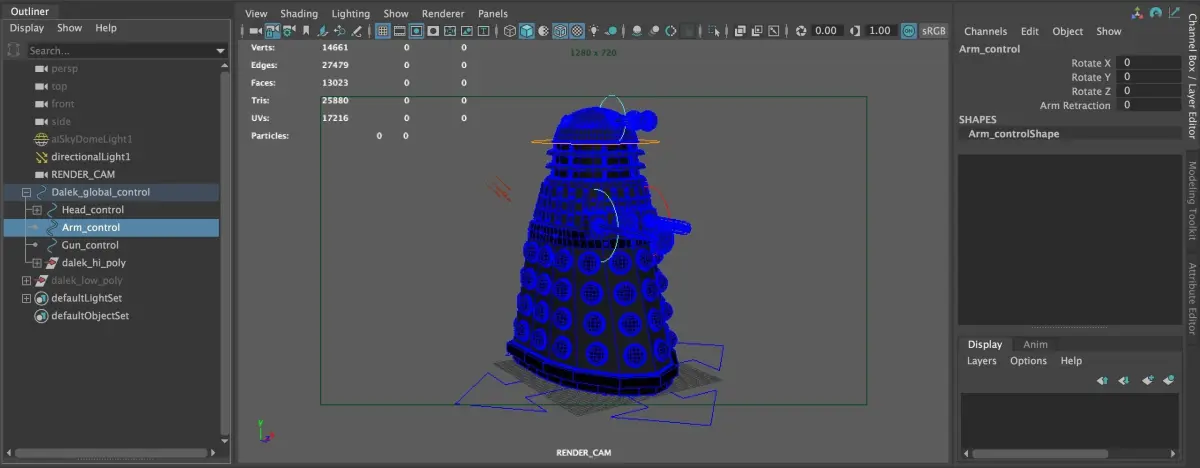
Task: Open the Renderer menu
Action: click(443, 14)
